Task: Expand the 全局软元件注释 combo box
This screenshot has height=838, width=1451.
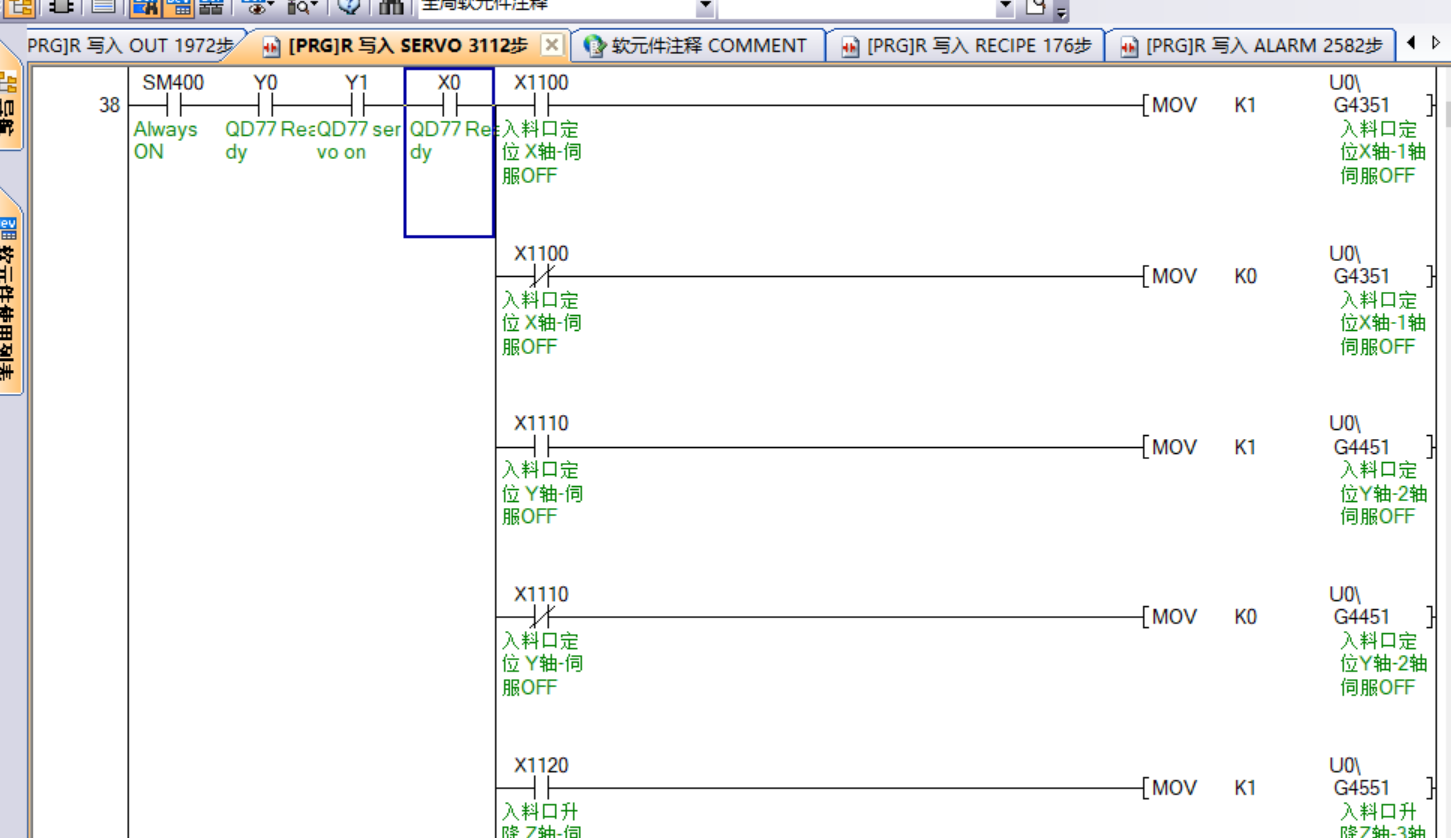Action: click(705, 6)
